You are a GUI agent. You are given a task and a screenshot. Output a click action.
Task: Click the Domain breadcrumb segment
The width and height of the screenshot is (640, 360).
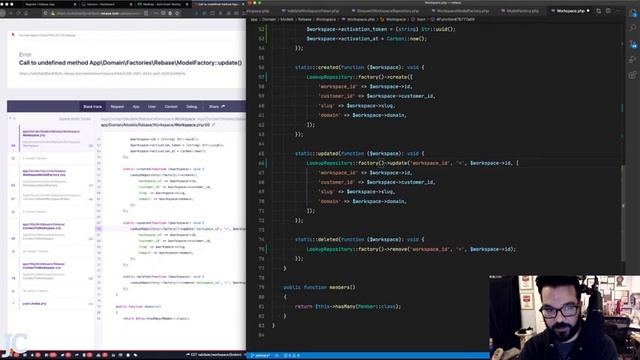[x=269, y=19]
